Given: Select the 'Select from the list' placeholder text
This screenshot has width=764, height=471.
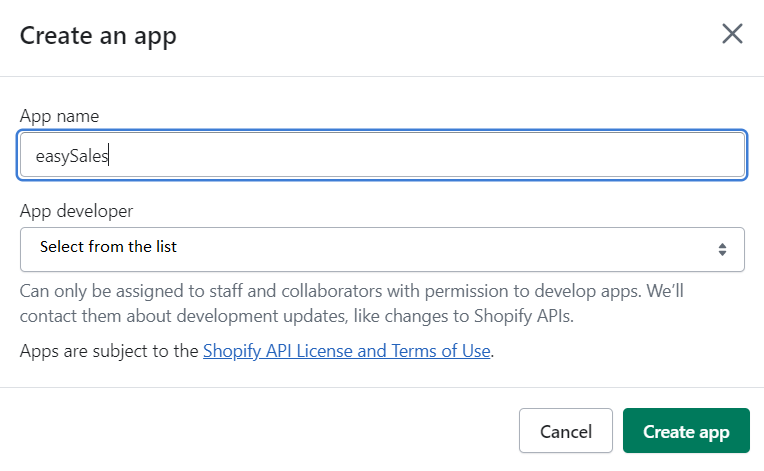Looking at the screenshot, I should pyautogui.click(x=108, y=246).
